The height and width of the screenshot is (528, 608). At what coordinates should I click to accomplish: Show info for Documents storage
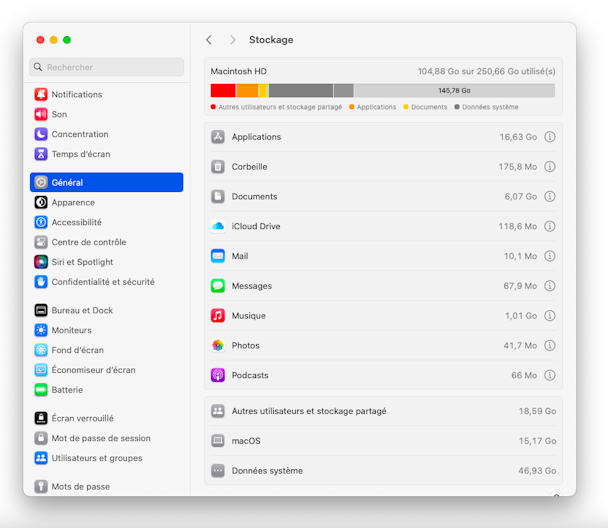[549, 197]
